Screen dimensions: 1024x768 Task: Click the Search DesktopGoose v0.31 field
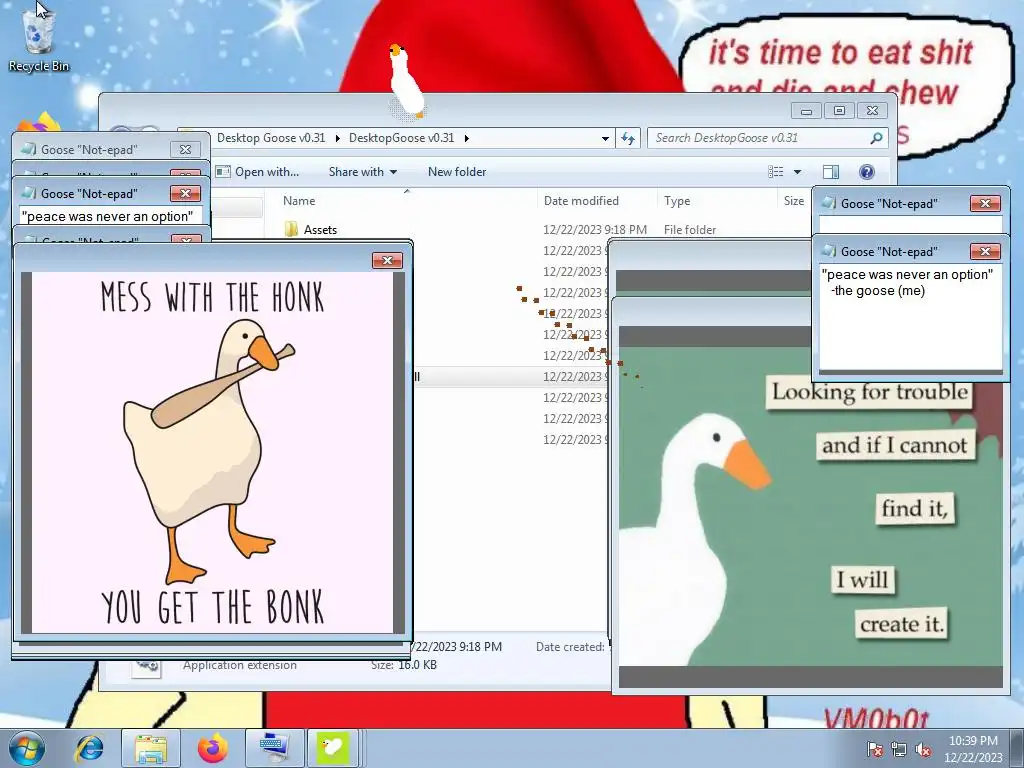click(x=767, y=138)
